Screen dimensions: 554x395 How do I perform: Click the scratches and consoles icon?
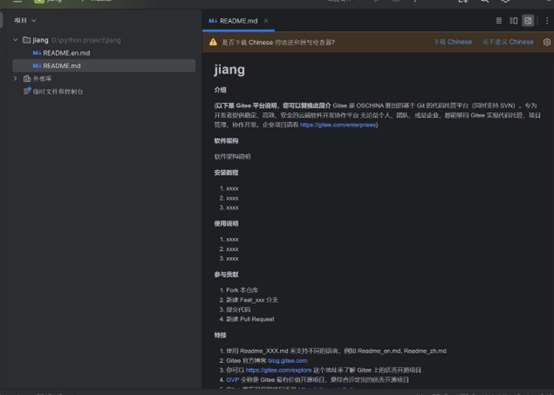[x=27, y=91]
